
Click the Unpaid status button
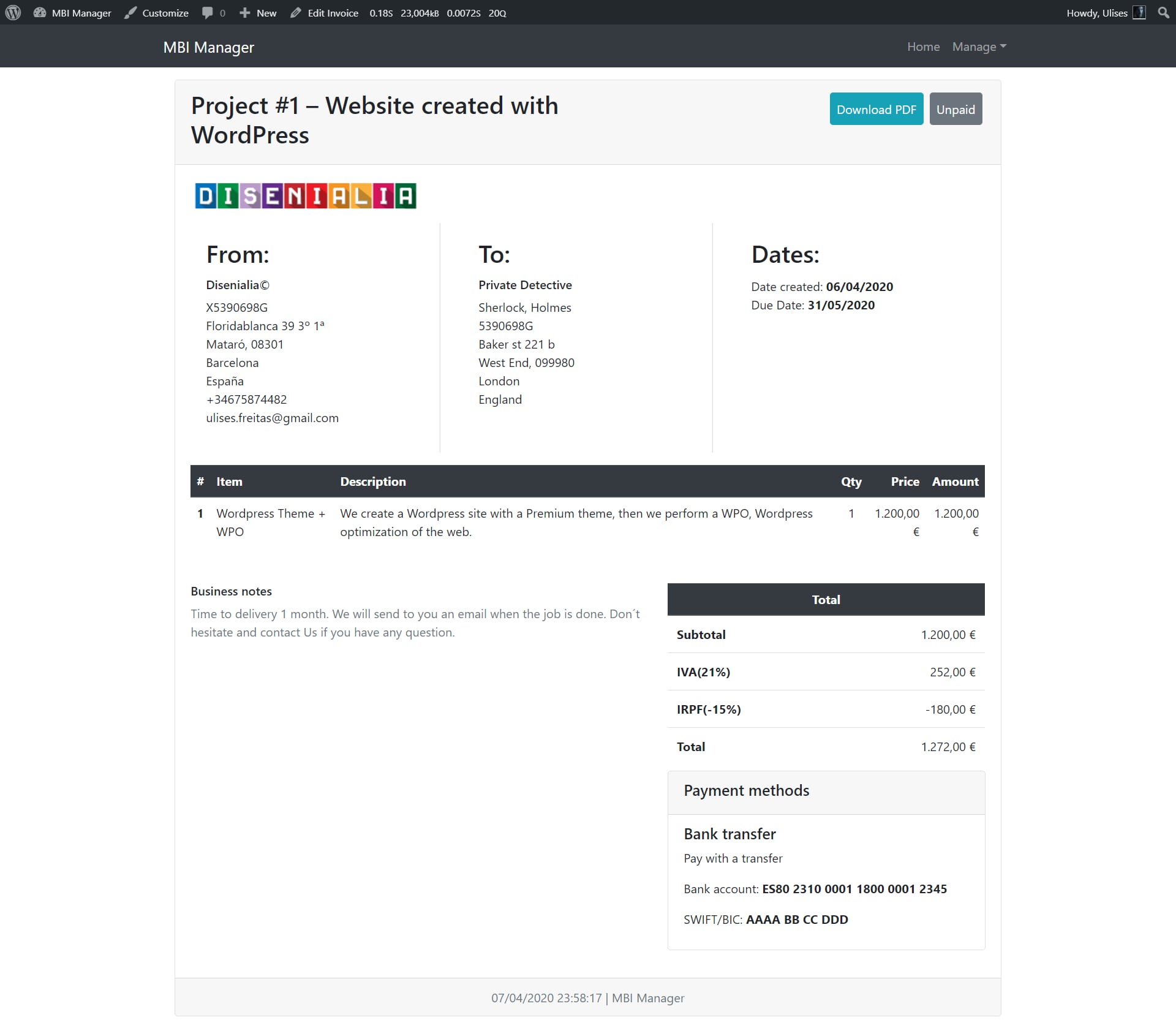click(x=955, y=110)
